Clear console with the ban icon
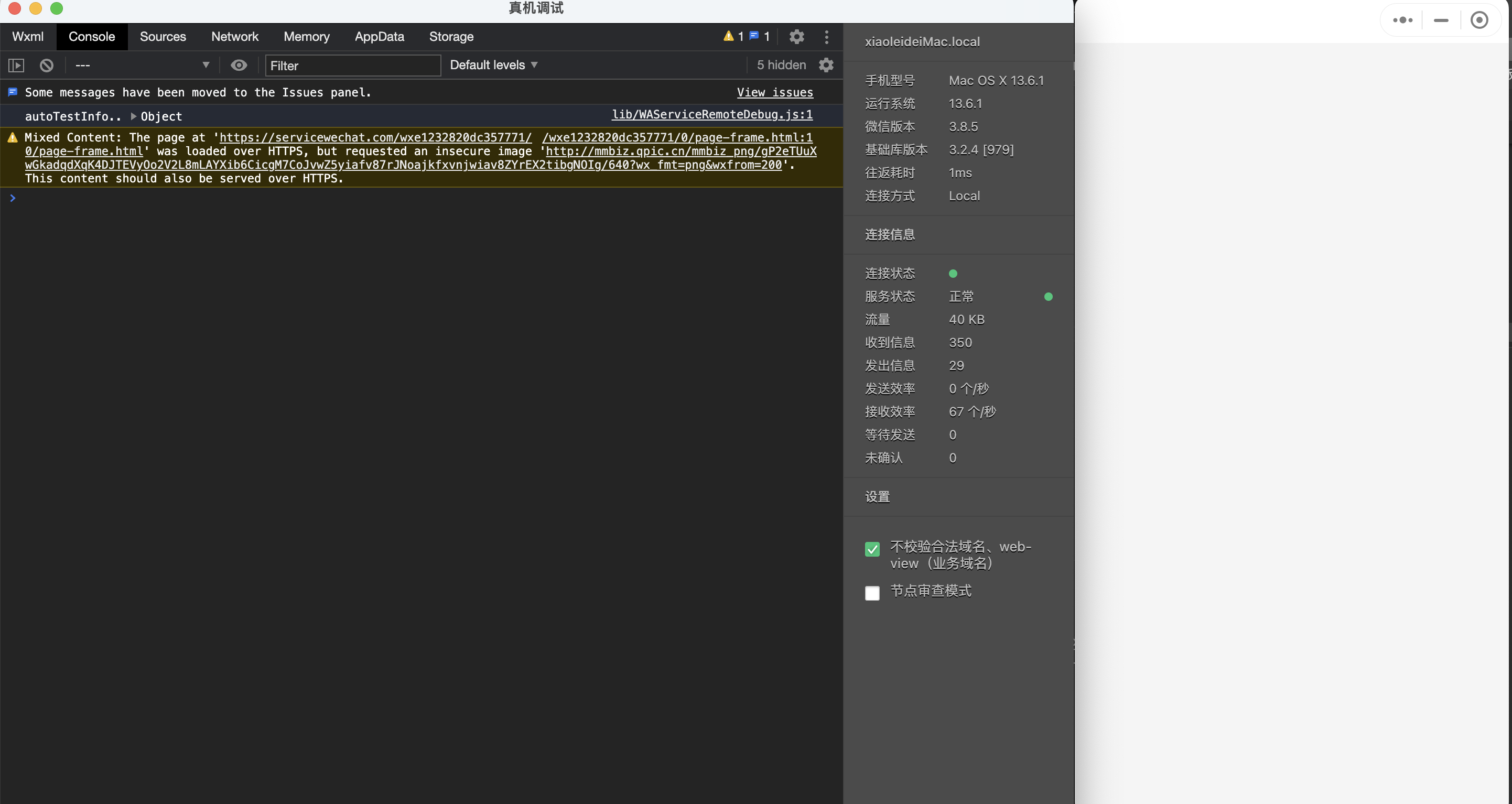The width and height of the screenshot is (1512, 804). coord(46,65)
